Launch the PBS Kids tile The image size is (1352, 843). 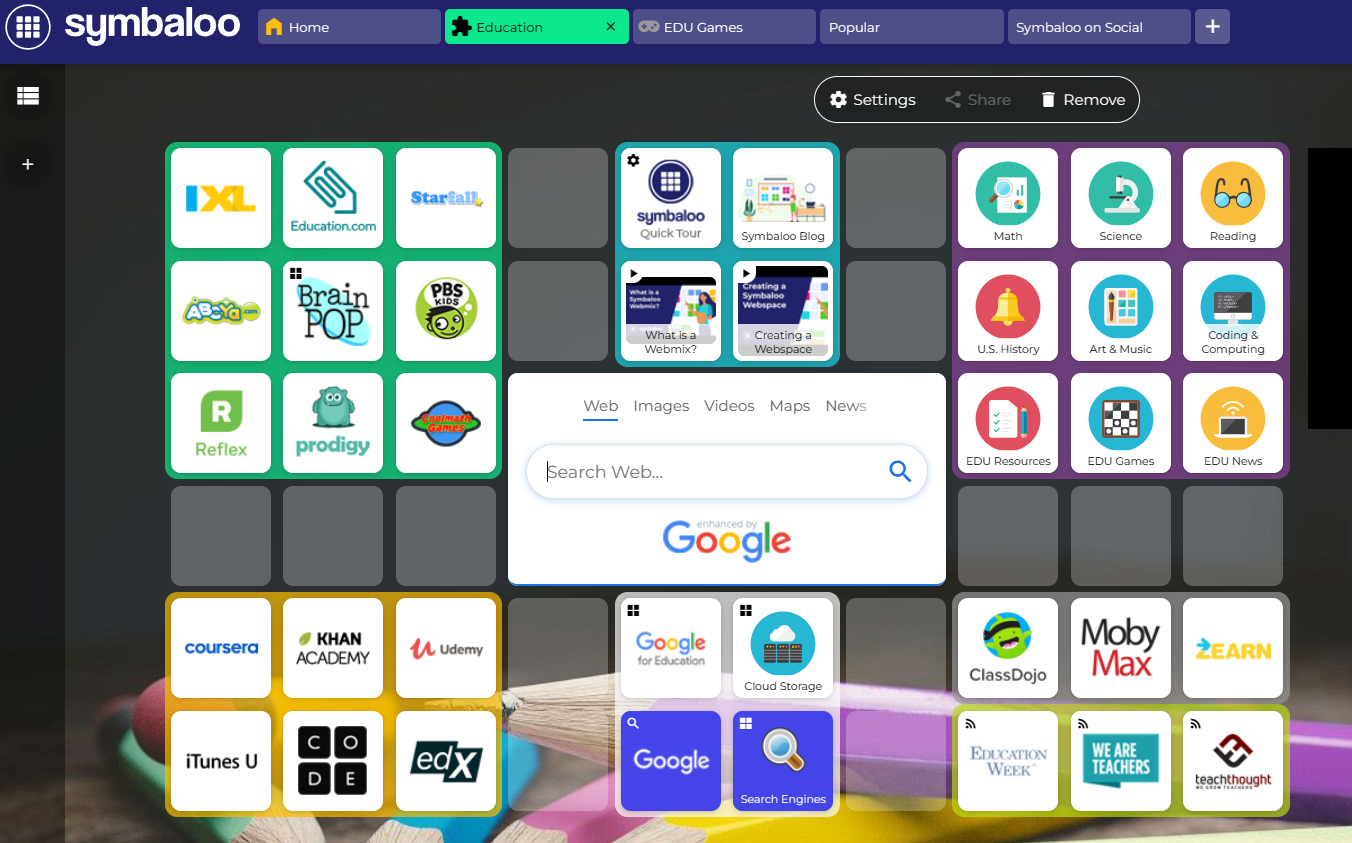[x=446, y=311]
